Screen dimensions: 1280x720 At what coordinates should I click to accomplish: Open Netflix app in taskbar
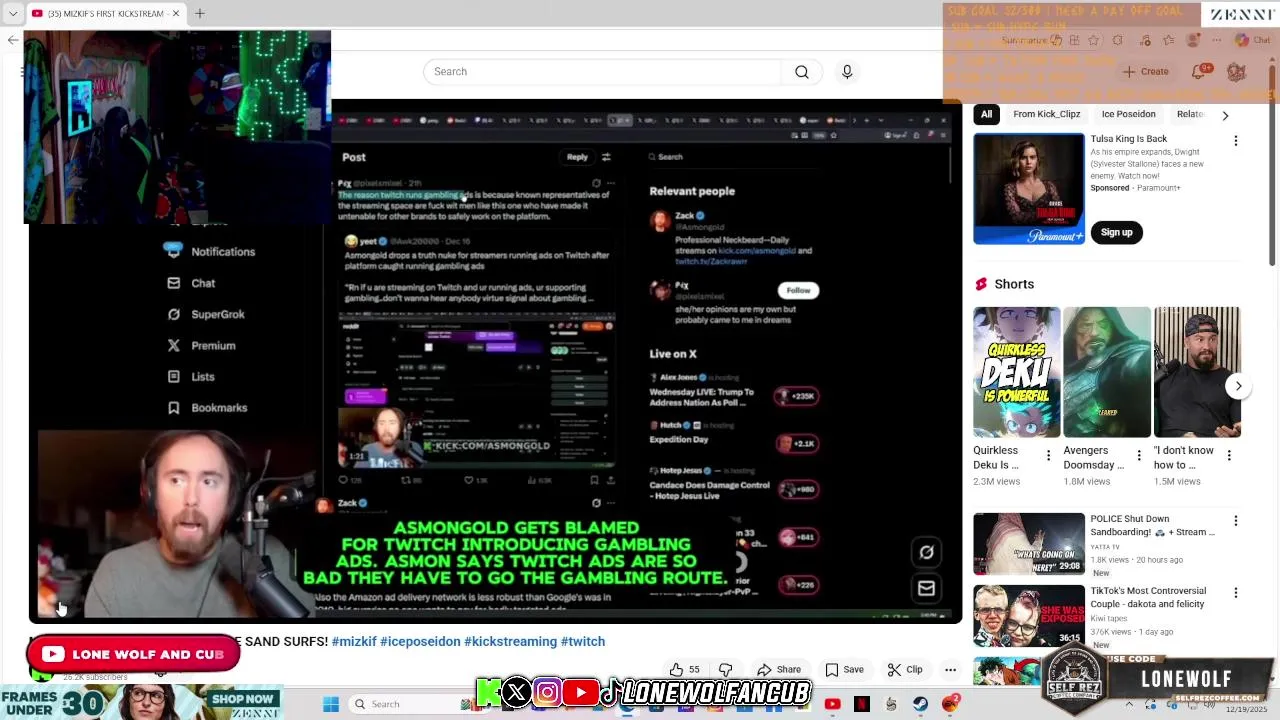[861, 704]
